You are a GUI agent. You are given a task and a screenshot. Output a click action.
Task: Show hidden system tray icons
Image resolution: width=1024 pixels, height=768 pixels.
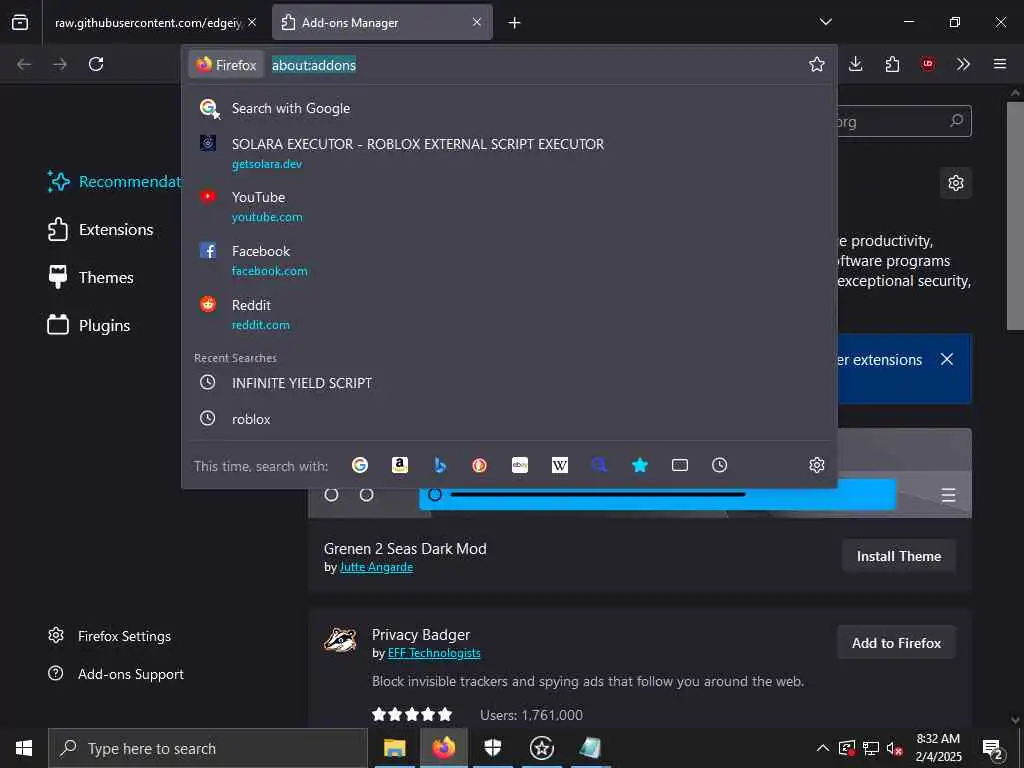point(823,748)
